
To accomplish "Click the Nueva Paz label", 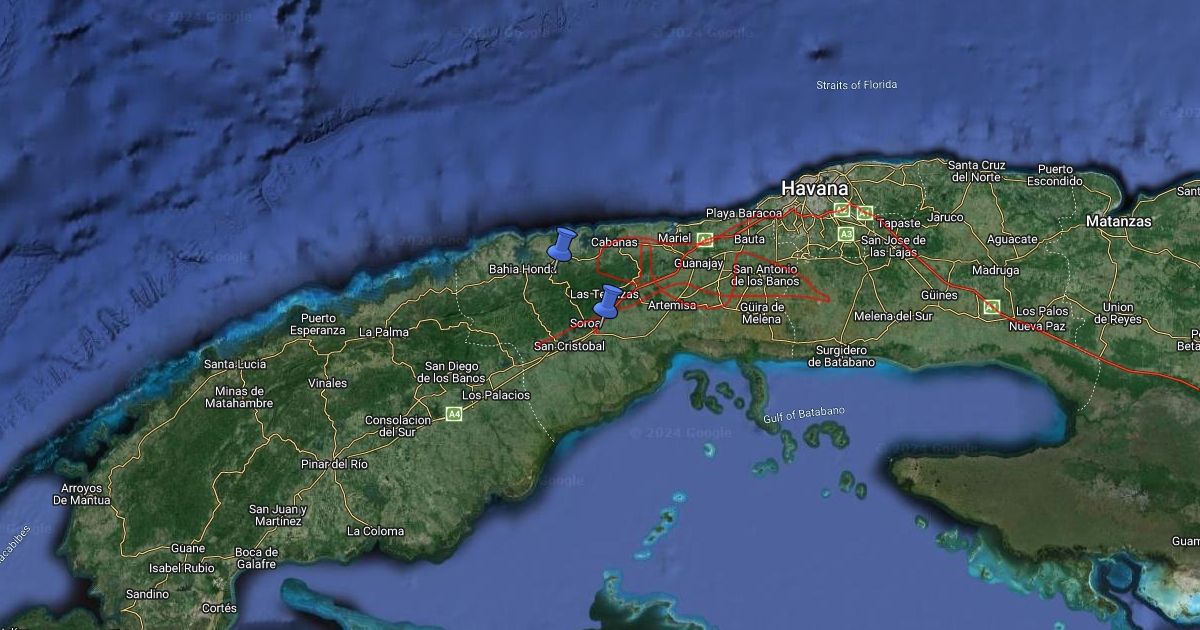I will 1039,326.
